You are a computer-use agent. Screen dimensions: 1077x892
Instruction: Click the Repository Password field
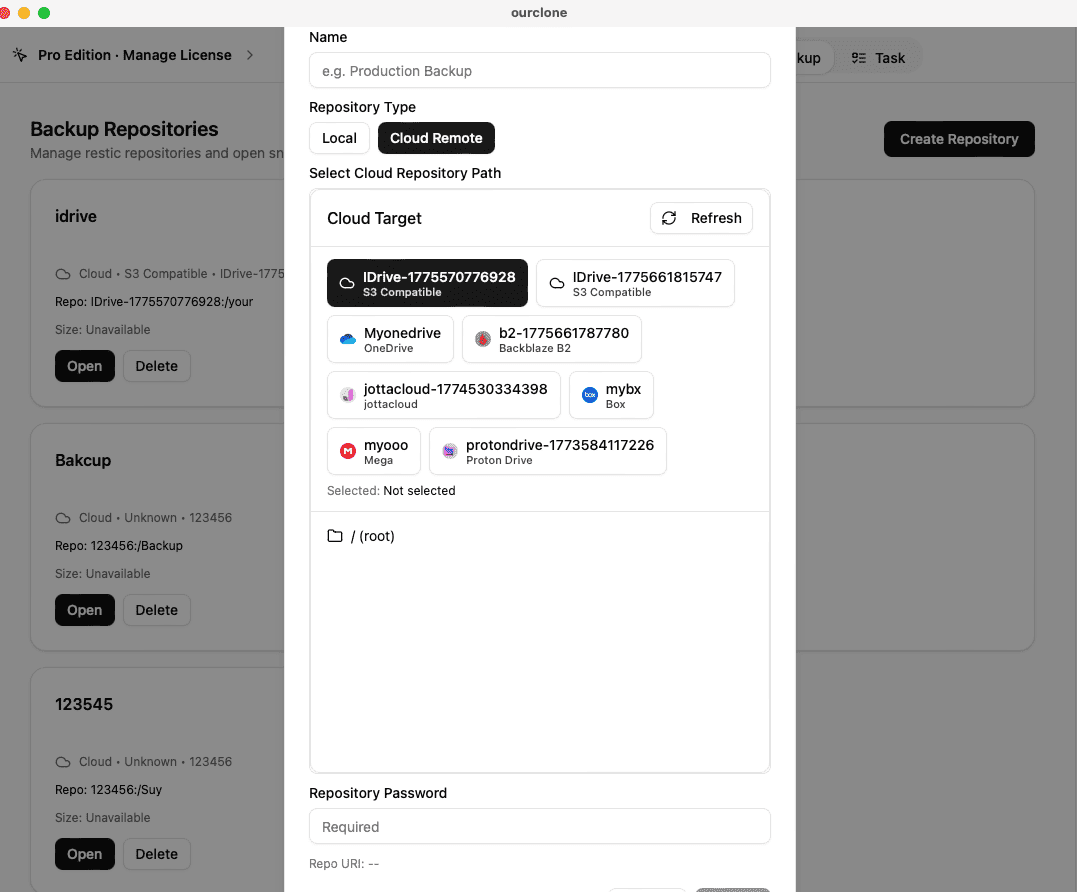click(x=539, y=826)
